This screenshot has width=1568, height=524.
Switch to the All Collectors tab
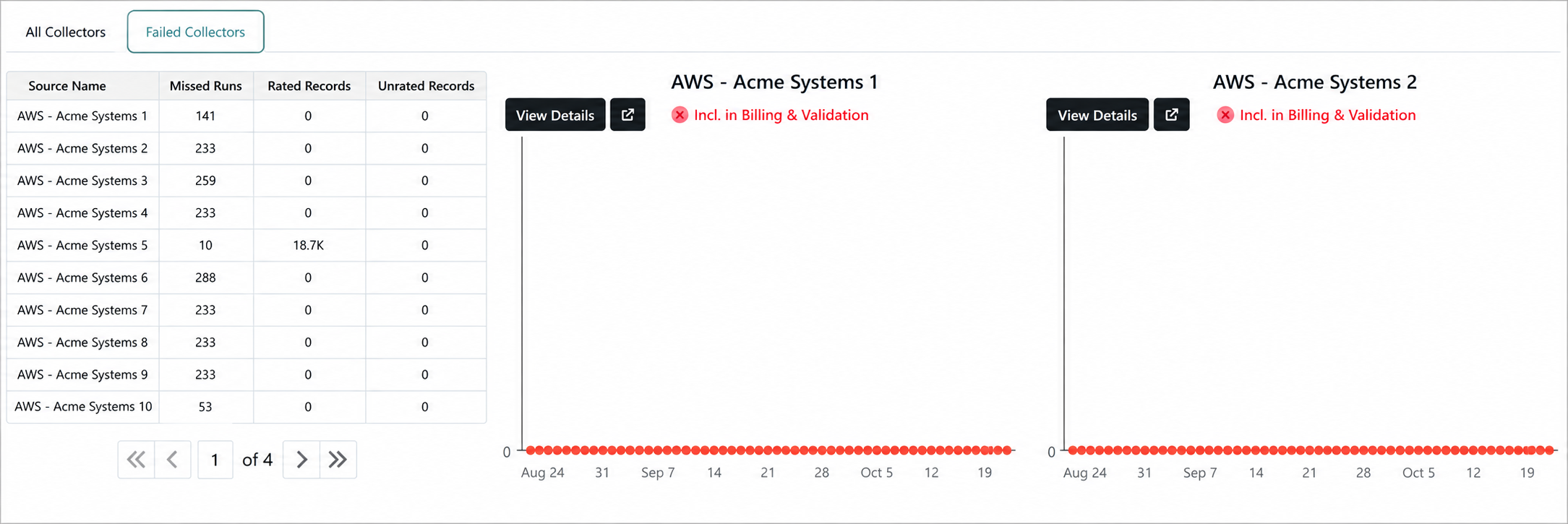coord(66,32)
